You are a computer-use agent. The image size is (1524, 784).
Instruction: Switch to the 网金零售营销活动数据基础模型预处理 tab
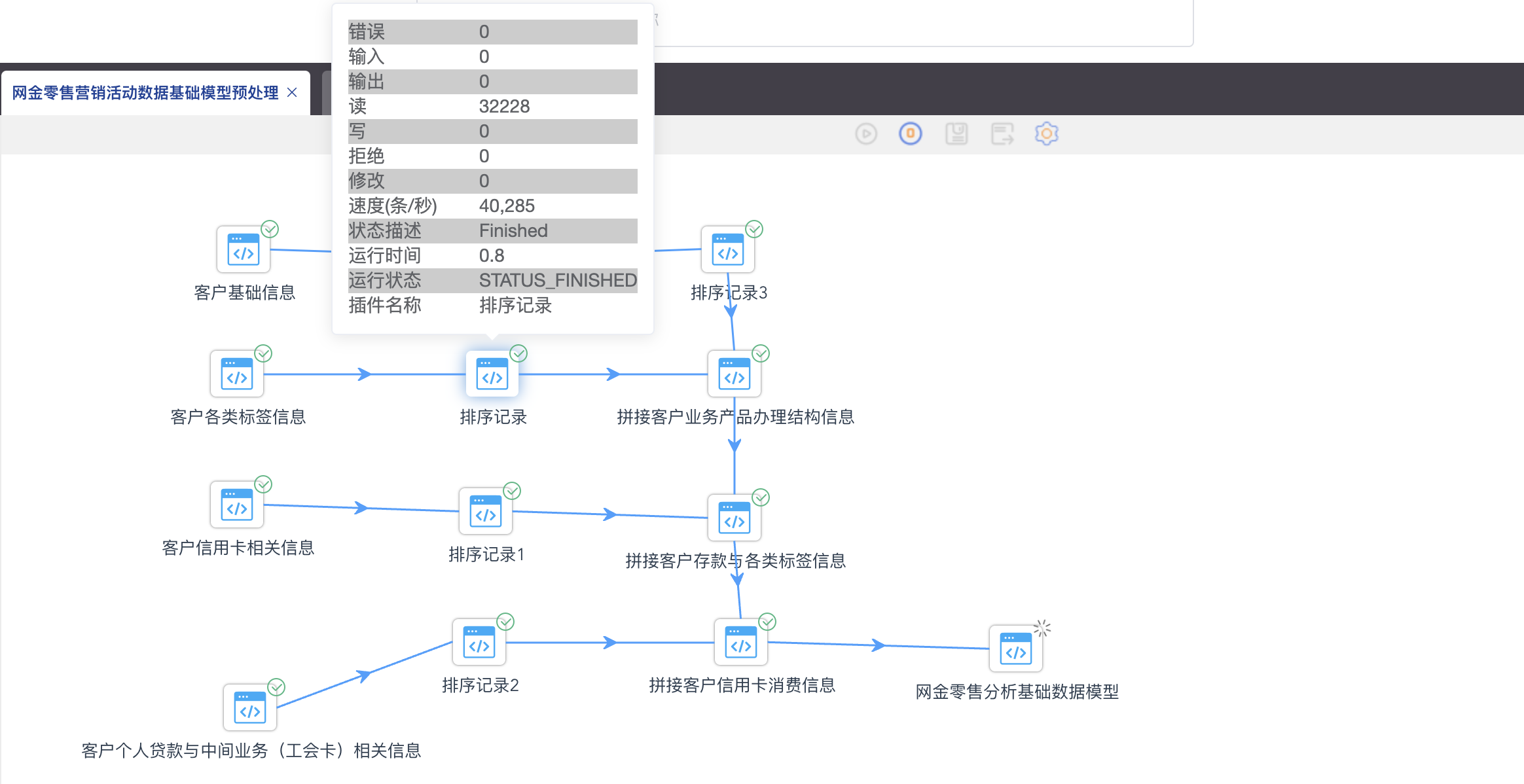tap(145, 93)
